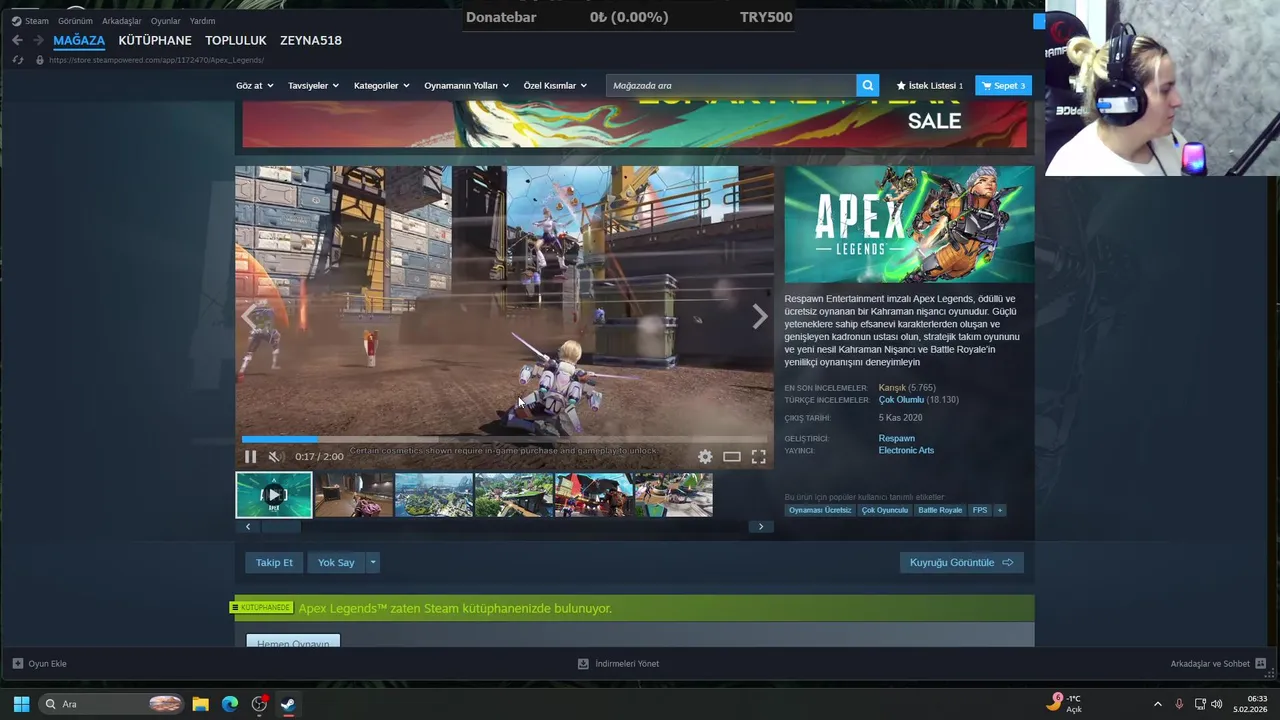Screen dimensions: 1280x720
Task: Show next media with right arrow overlay
Action: coord(759,316)
